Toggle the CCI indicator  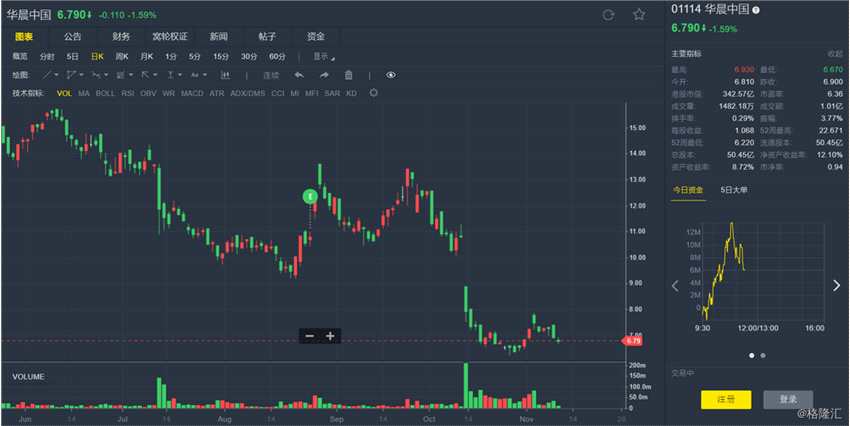click(x=278, y=93)
